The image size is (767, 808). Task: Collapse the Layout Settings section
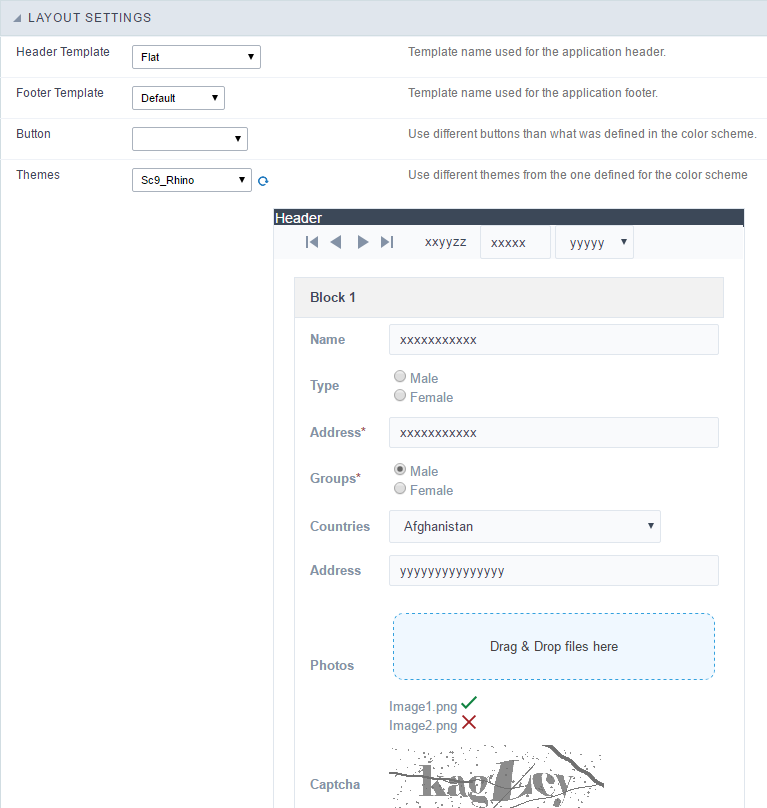(x=17, y=18)
